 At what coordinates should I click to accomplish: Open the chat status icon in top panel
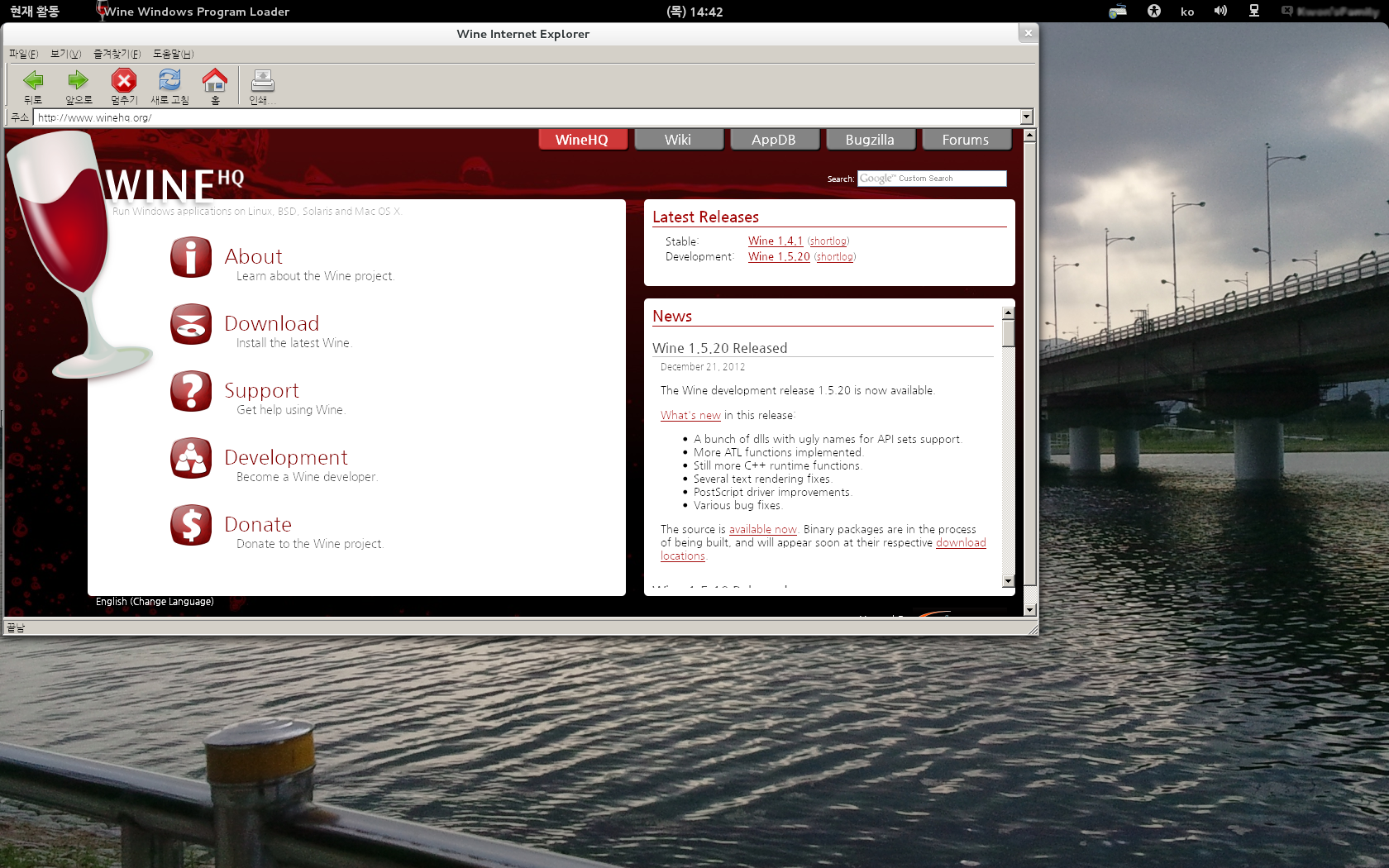point(1287,11)
